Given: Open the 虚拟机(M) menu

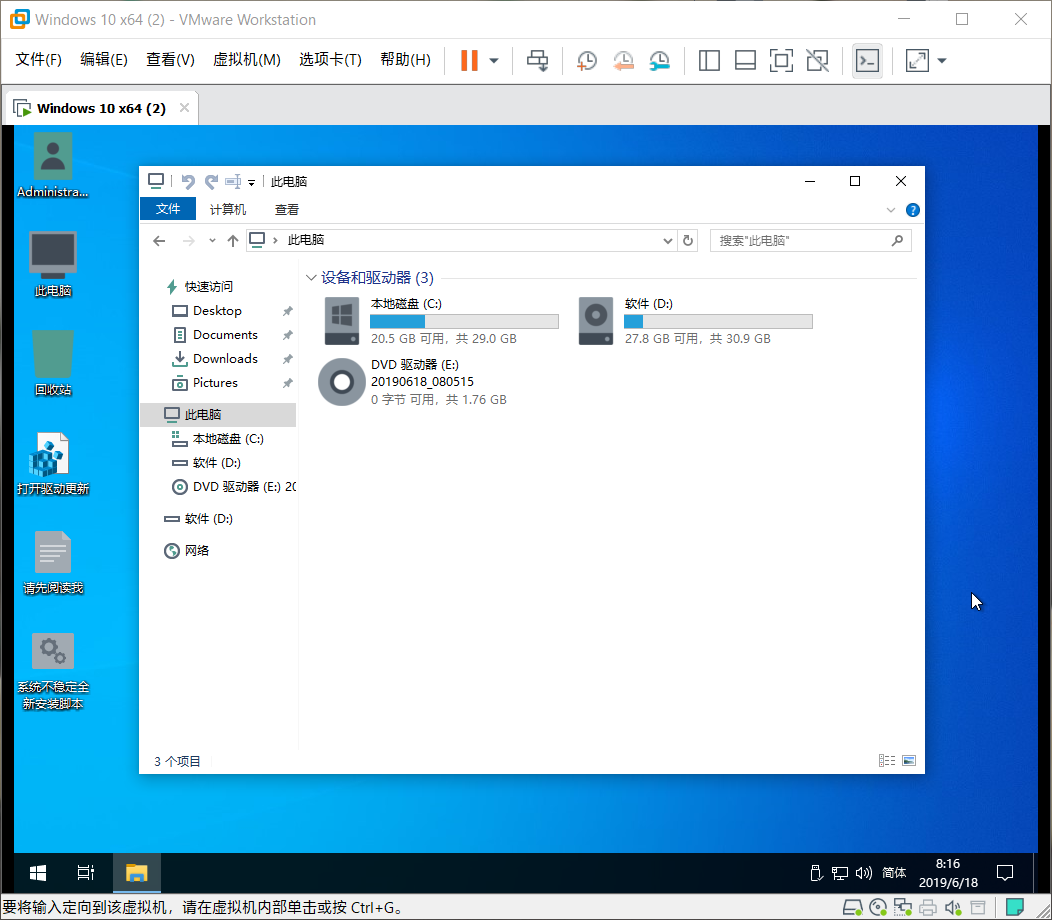Looking at the screenshot, I should [x=246, y=60].
